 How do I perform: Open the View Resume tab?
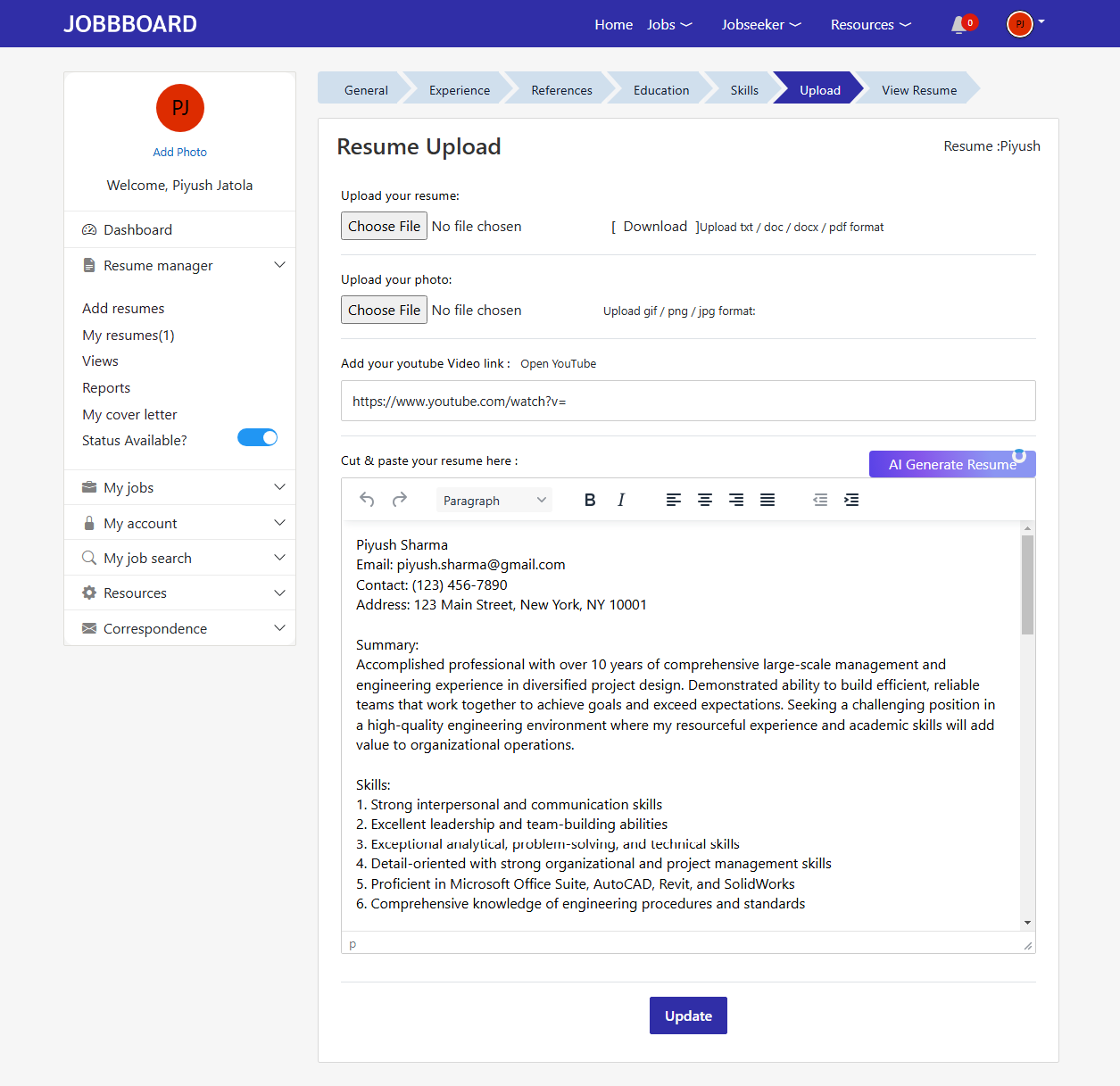coord(919,89)
